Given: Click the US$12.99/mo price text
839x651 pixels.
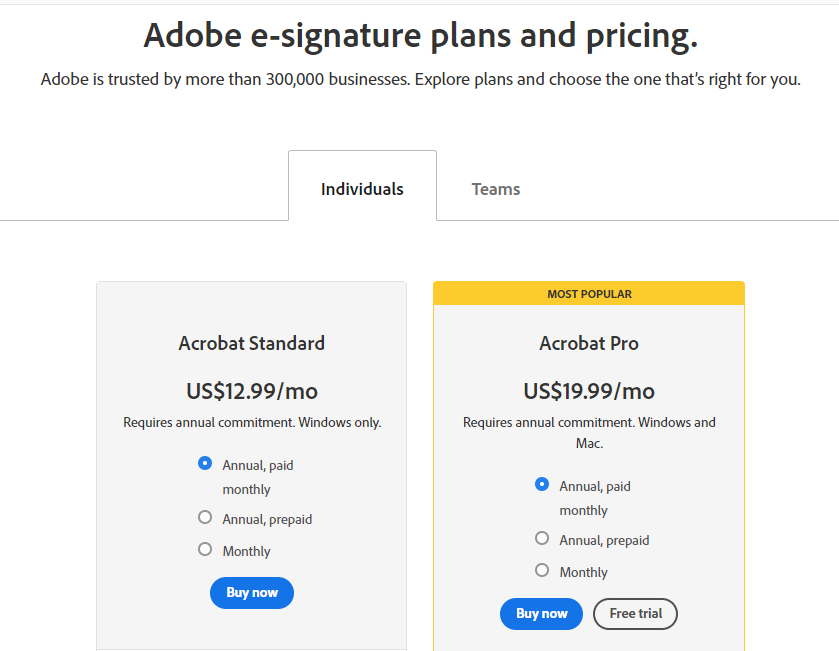Looking at the screenshot, I should coord(251,390).
